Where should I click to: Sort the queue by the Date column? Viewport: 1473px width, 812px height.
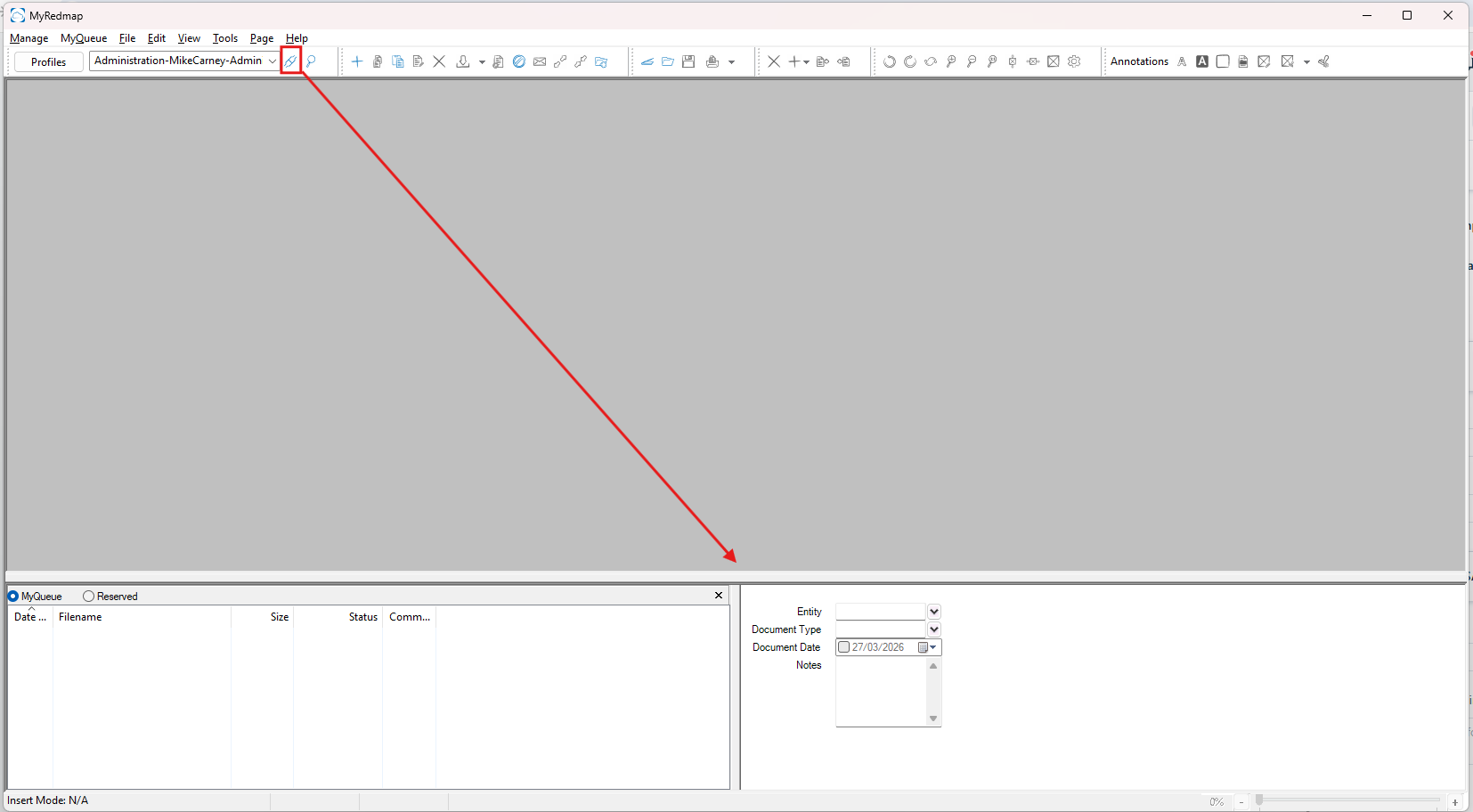[30, 617]
